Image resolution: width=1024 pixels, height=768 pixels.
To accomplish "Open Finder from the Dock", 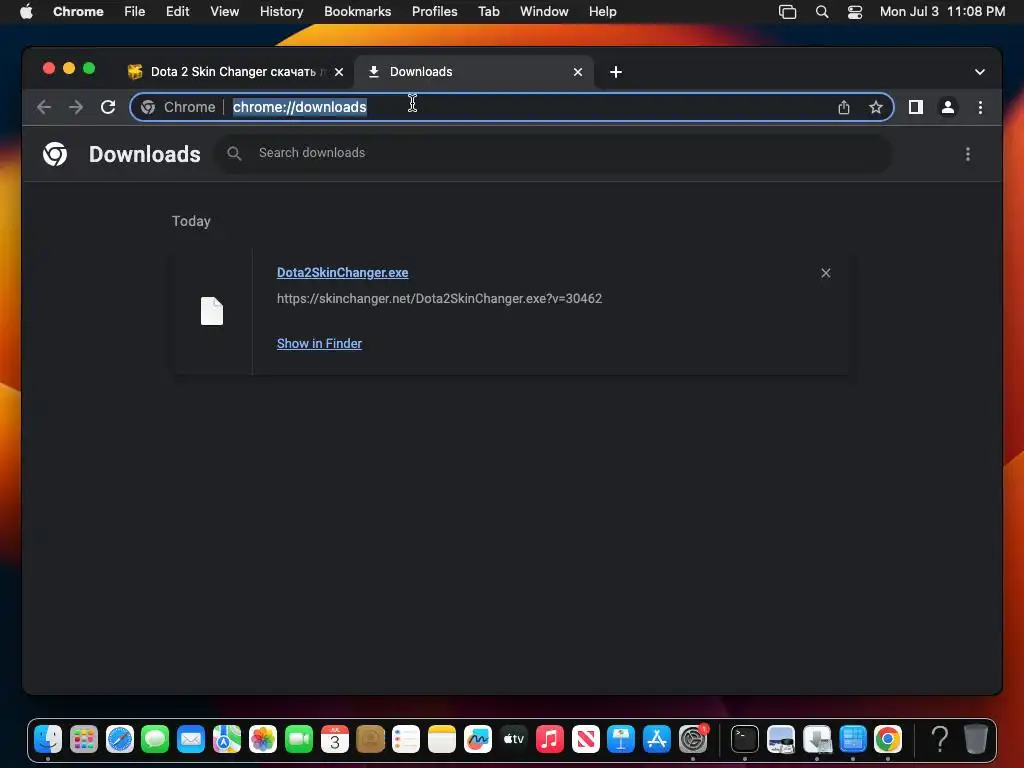I will click(x=48, y=739).
